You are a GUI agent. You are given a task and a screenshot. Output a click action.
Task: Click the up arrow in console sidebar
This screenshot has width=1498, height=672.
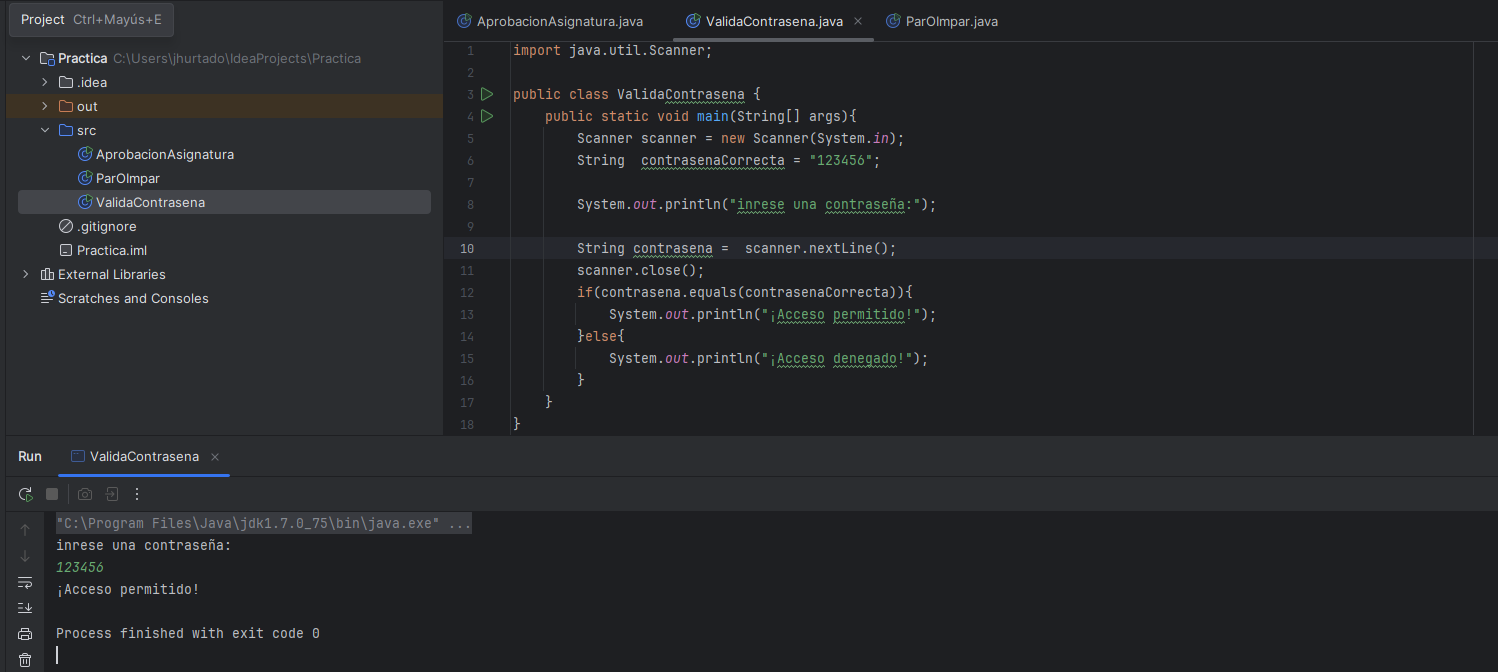click(x=25, y=530)
